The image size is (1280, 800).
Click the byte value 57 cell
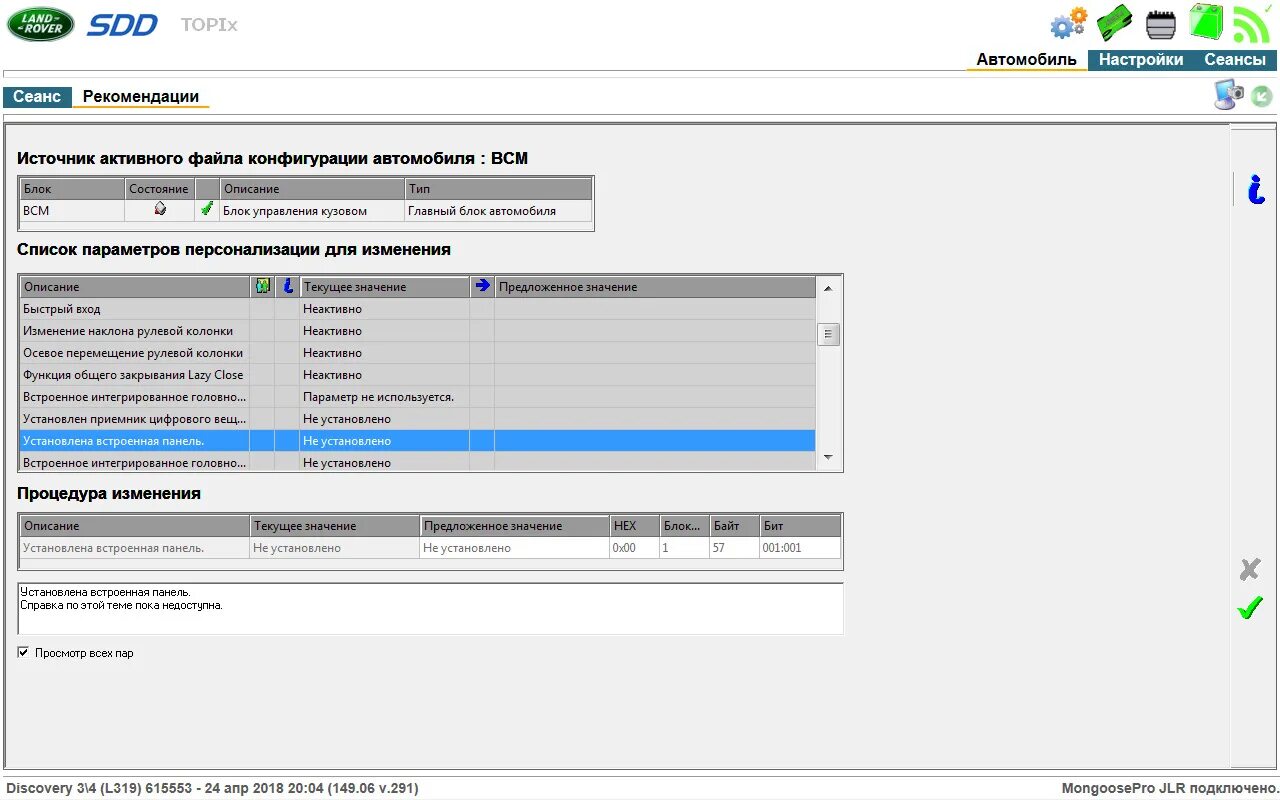click(734, 548)
